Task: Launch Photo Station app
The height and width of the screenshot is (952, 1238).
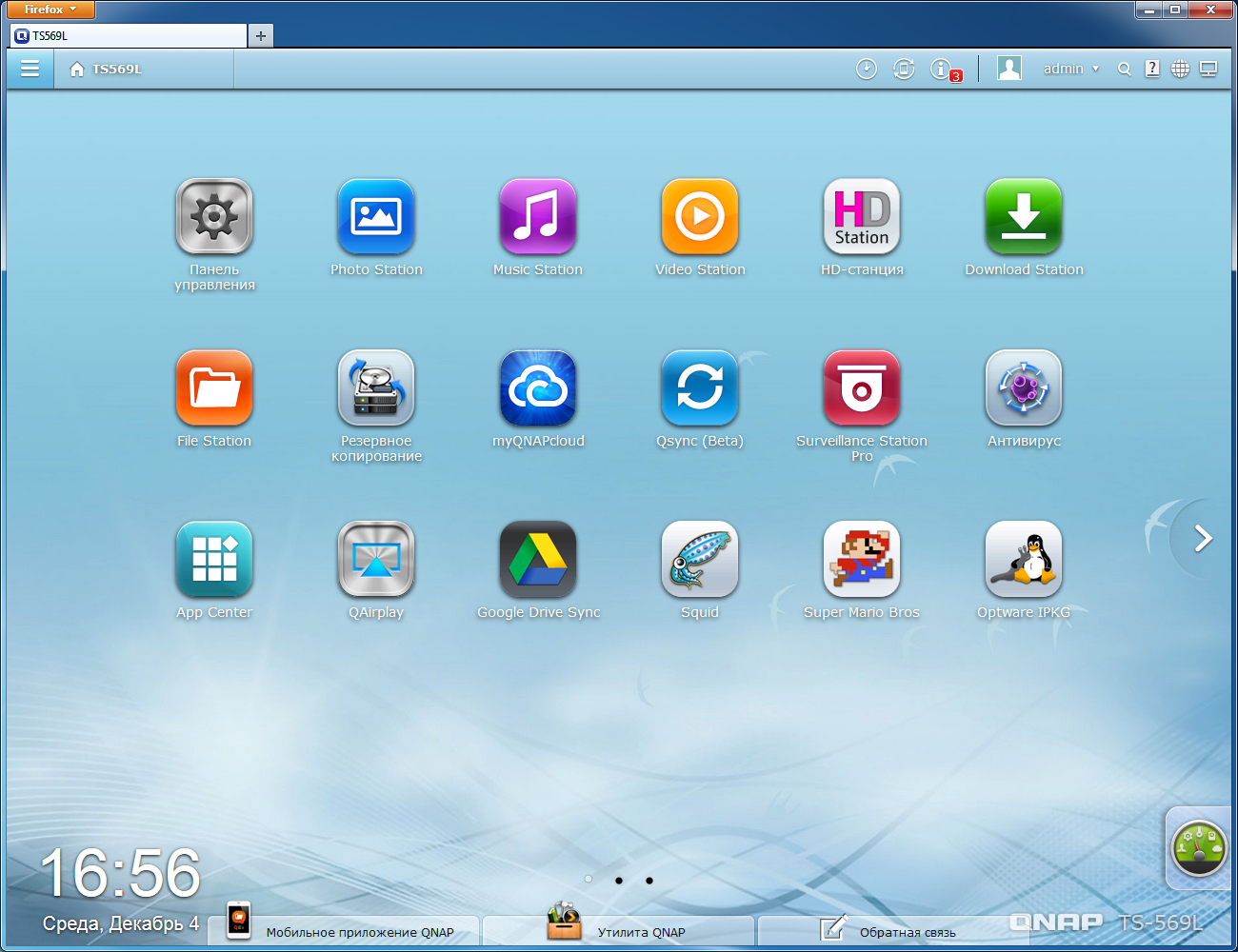Action: pyautogui.click(x=376, y=217)
